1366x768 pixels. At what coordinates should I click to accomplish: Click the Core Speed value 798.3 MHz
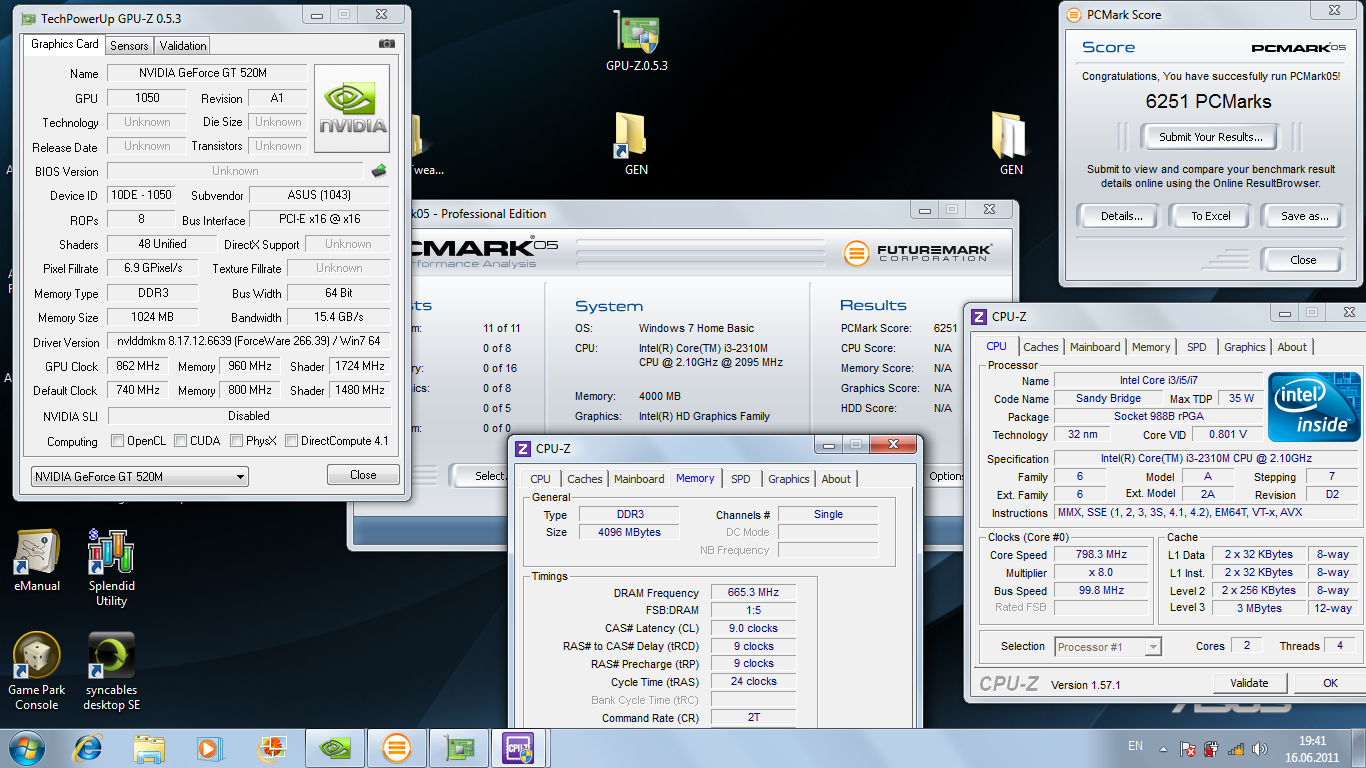click(x=1101, y=555)
